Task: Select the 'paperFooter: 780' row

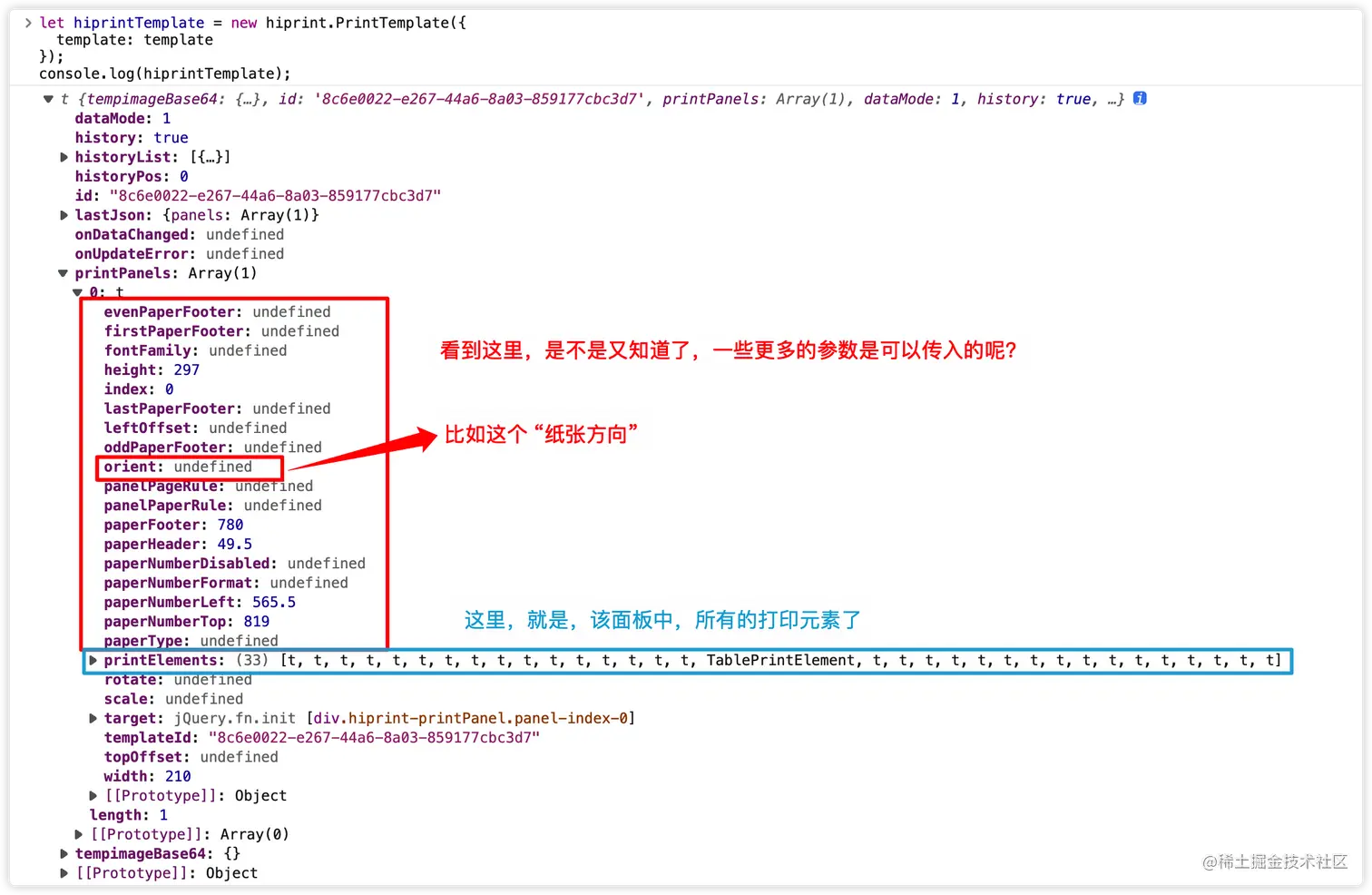Action: [173, 525]
